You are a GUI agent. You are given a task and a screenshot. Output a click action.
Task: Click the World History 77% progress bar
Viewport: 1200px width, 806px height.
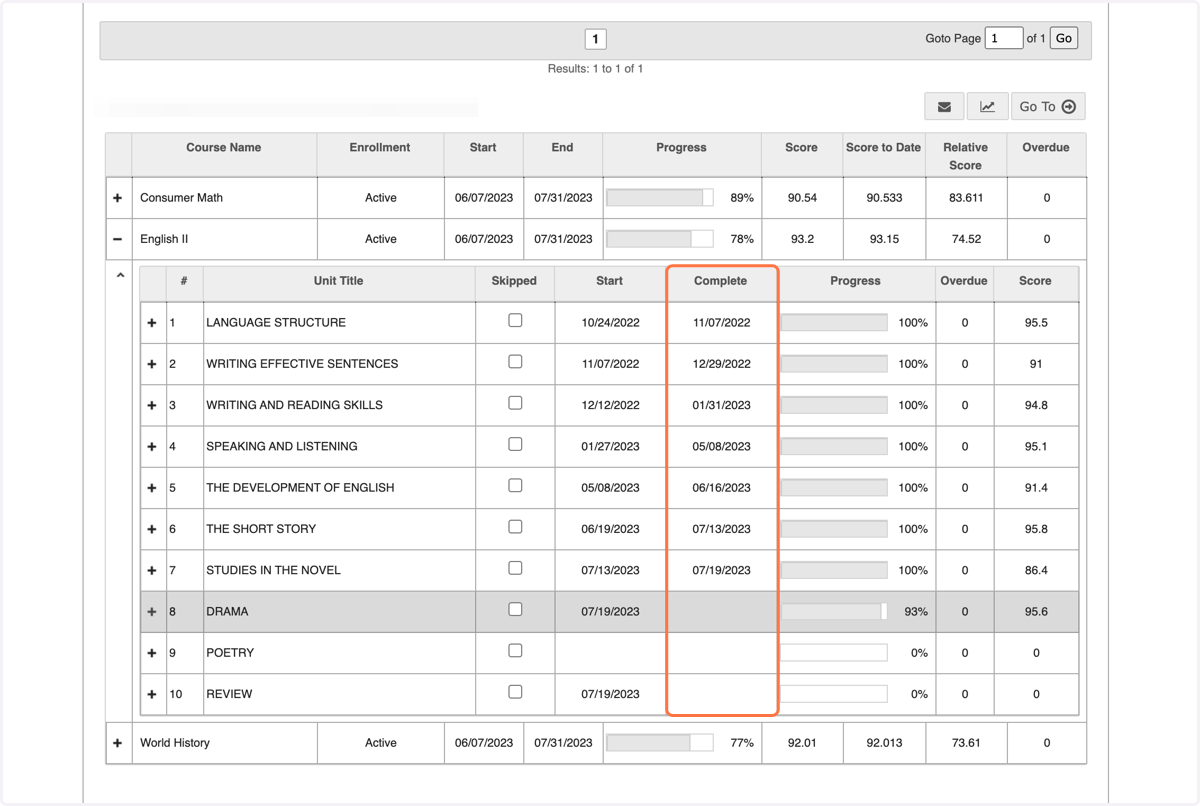pos(660,743)
